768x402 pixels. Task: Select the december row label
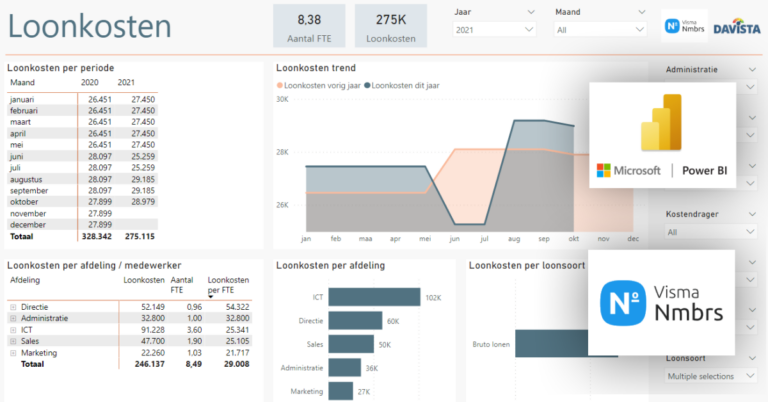[x=28, y=225]
